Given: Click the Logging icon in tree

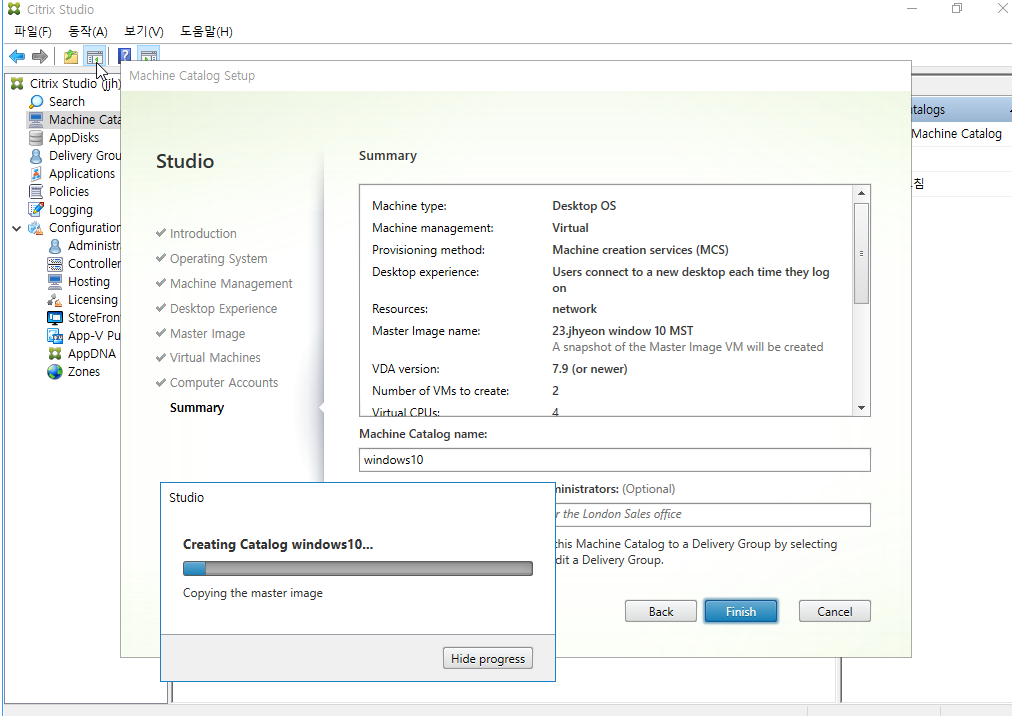Looking at the screenshot, I should (36, 209).
